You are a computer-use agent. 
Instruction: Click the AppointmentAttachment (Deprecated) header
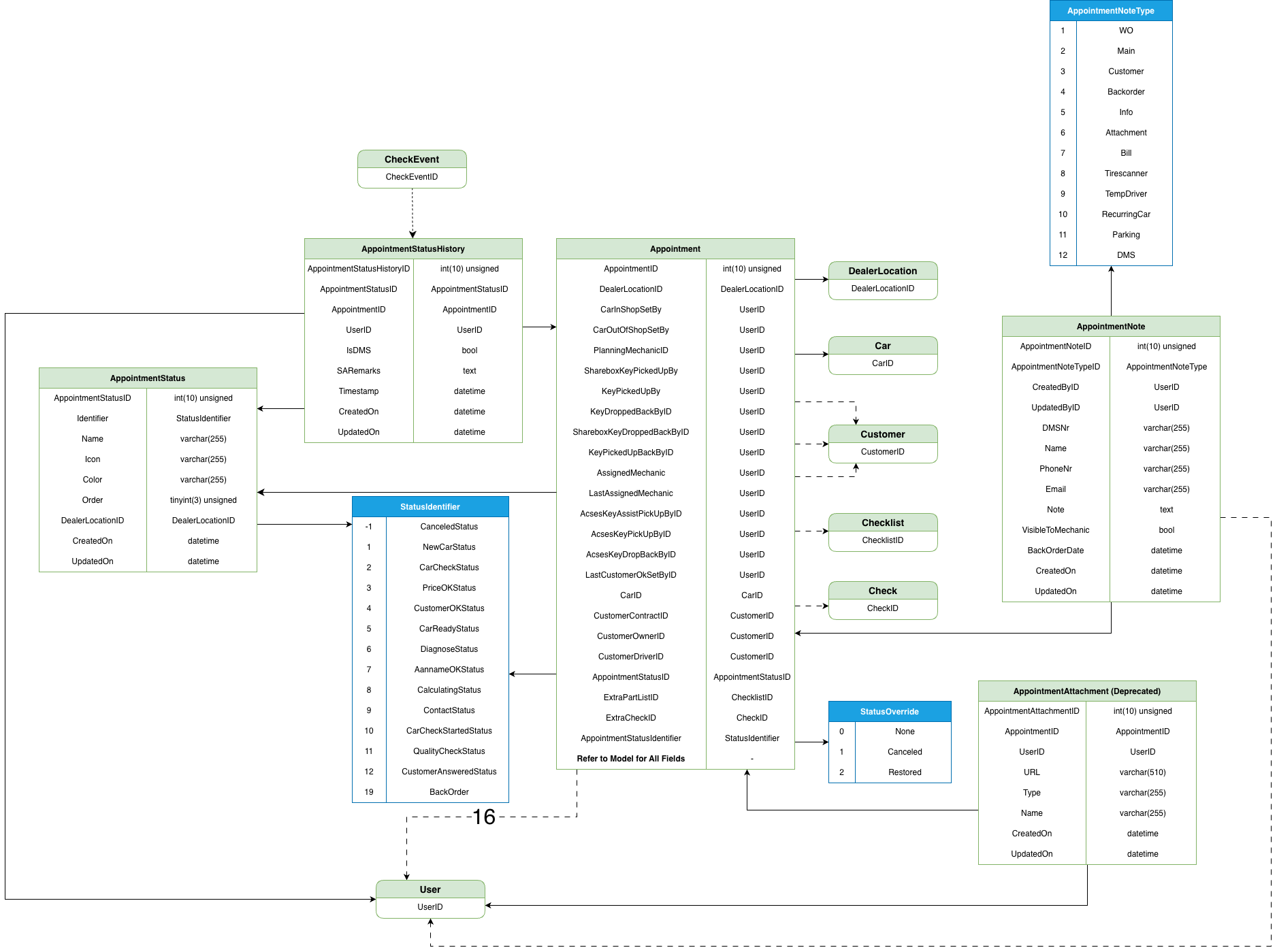pyautogui.click(x=1086, y=691)
